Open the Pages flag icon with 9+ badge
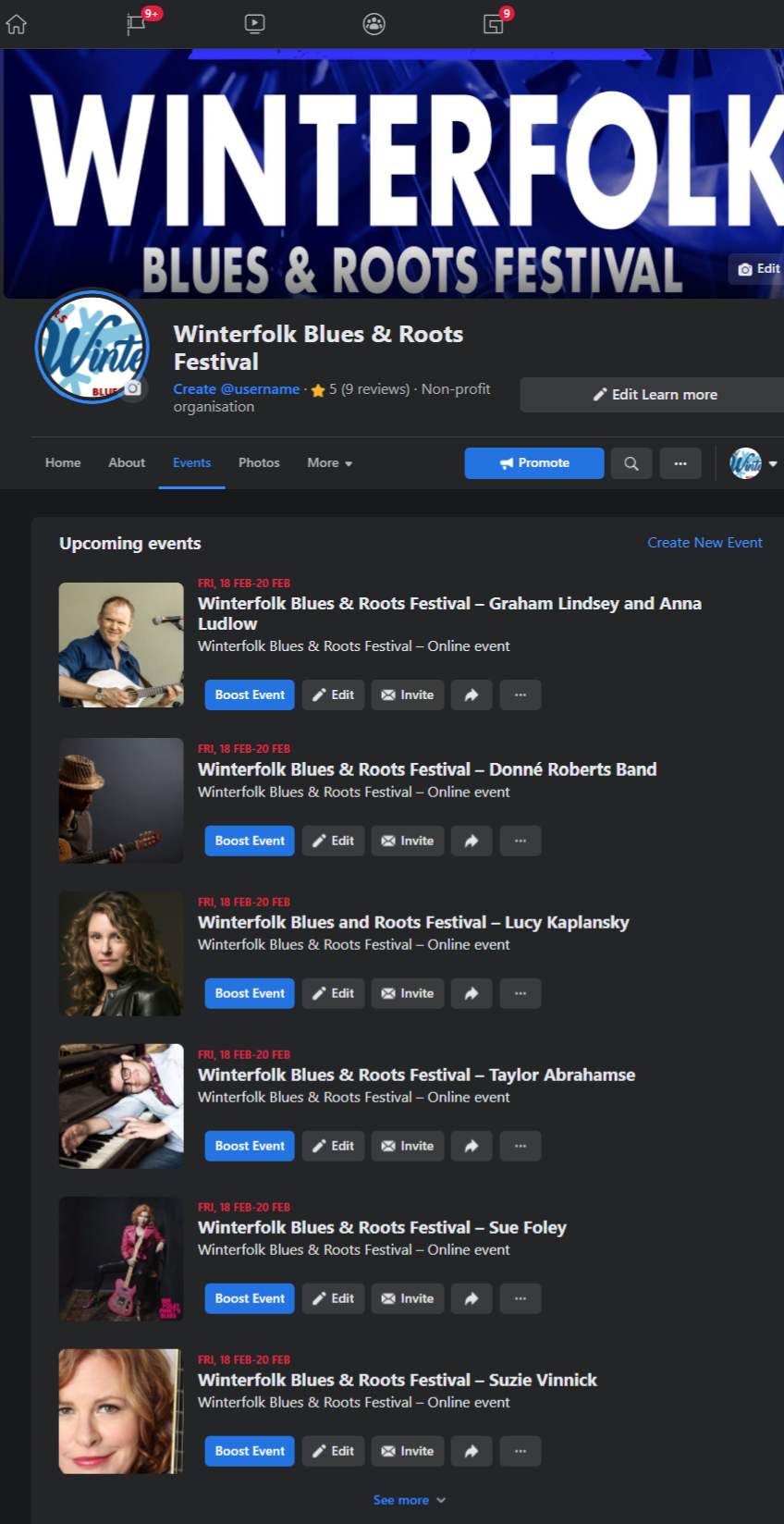The width and height of the screenshot is (784, 1524). click(x=137, y=23)
